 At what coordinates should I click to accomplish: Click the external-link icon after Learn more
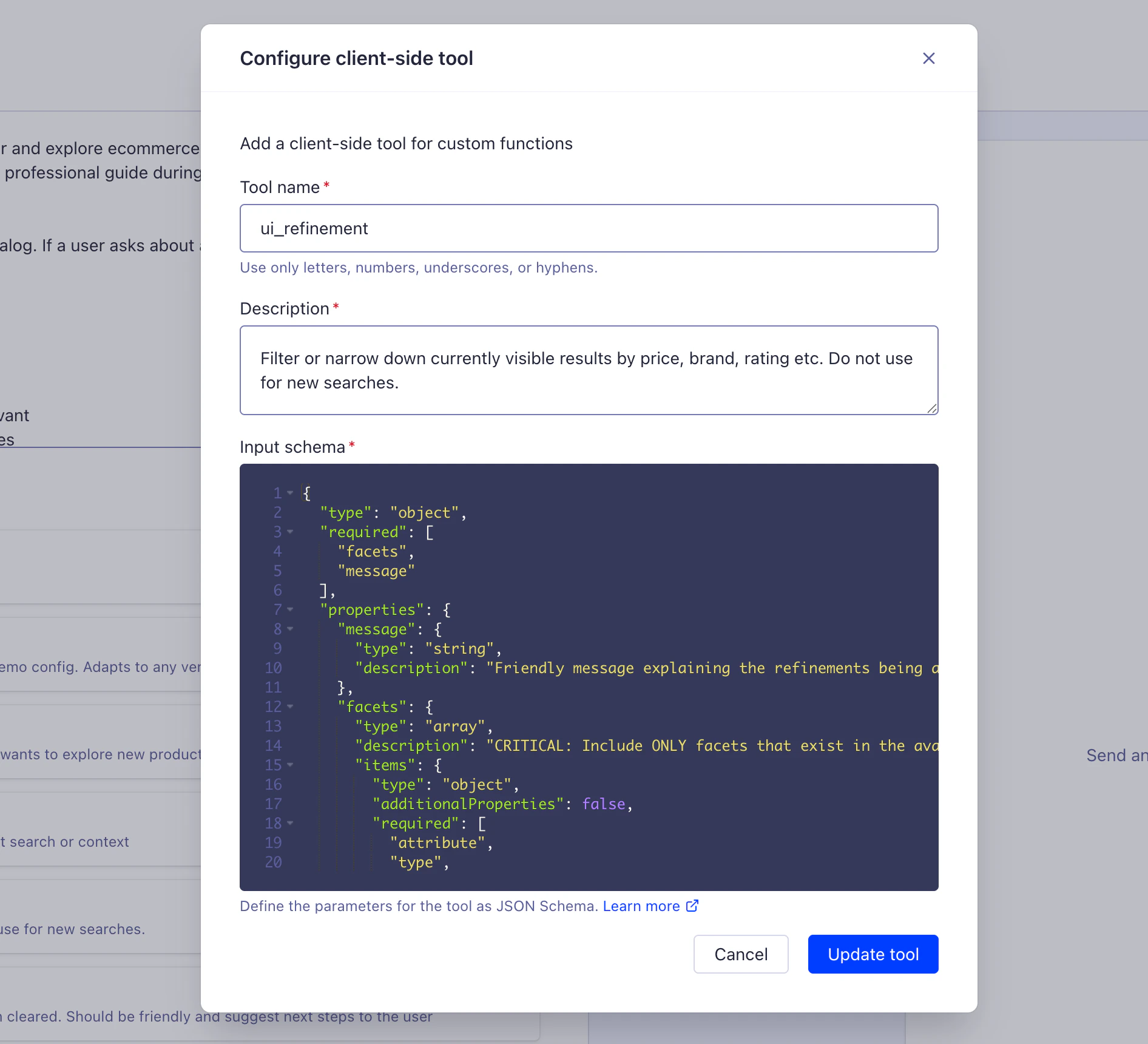point(692,906)
